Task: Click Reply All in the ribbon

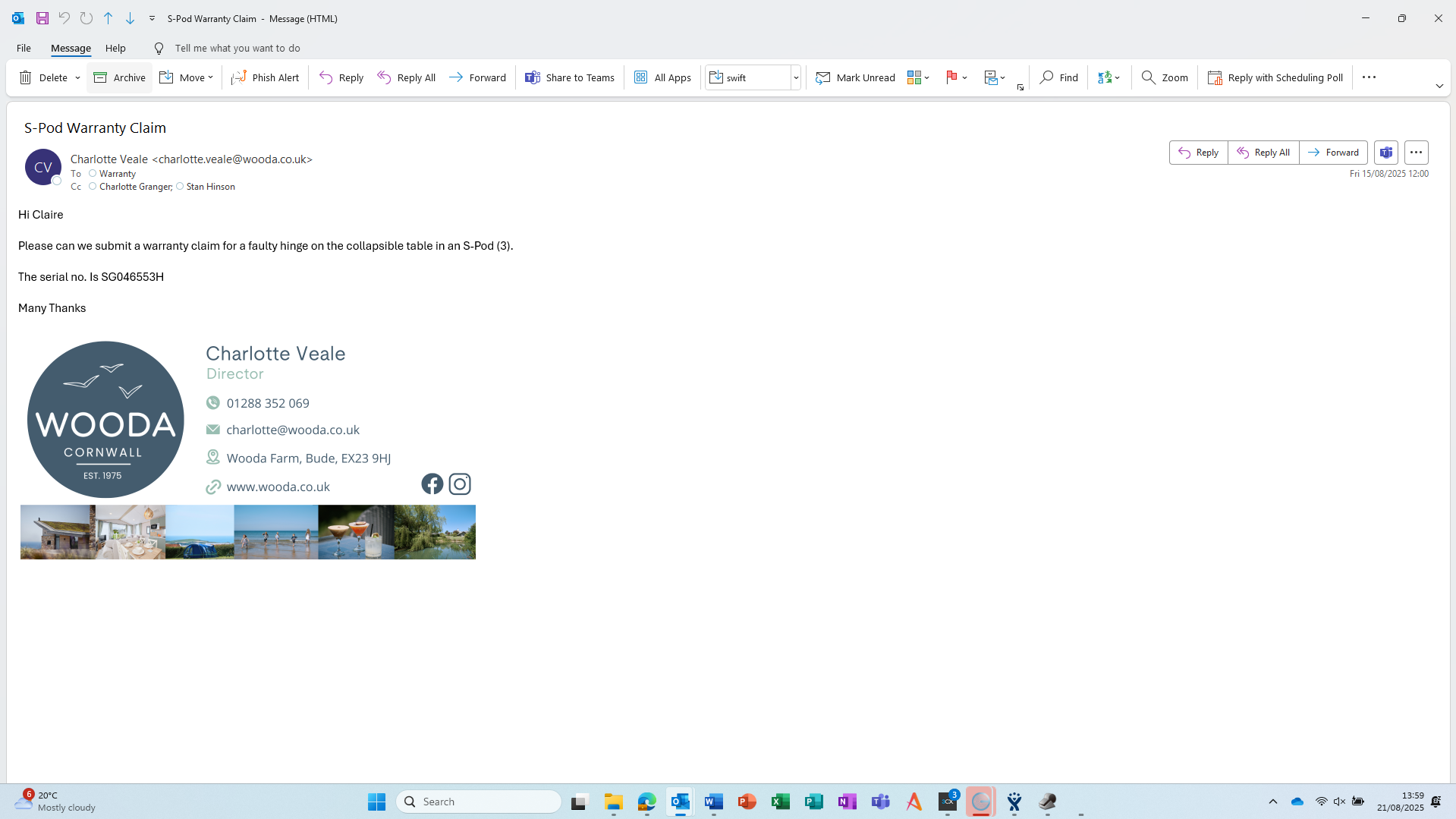Action: click(x=407, y=77)
